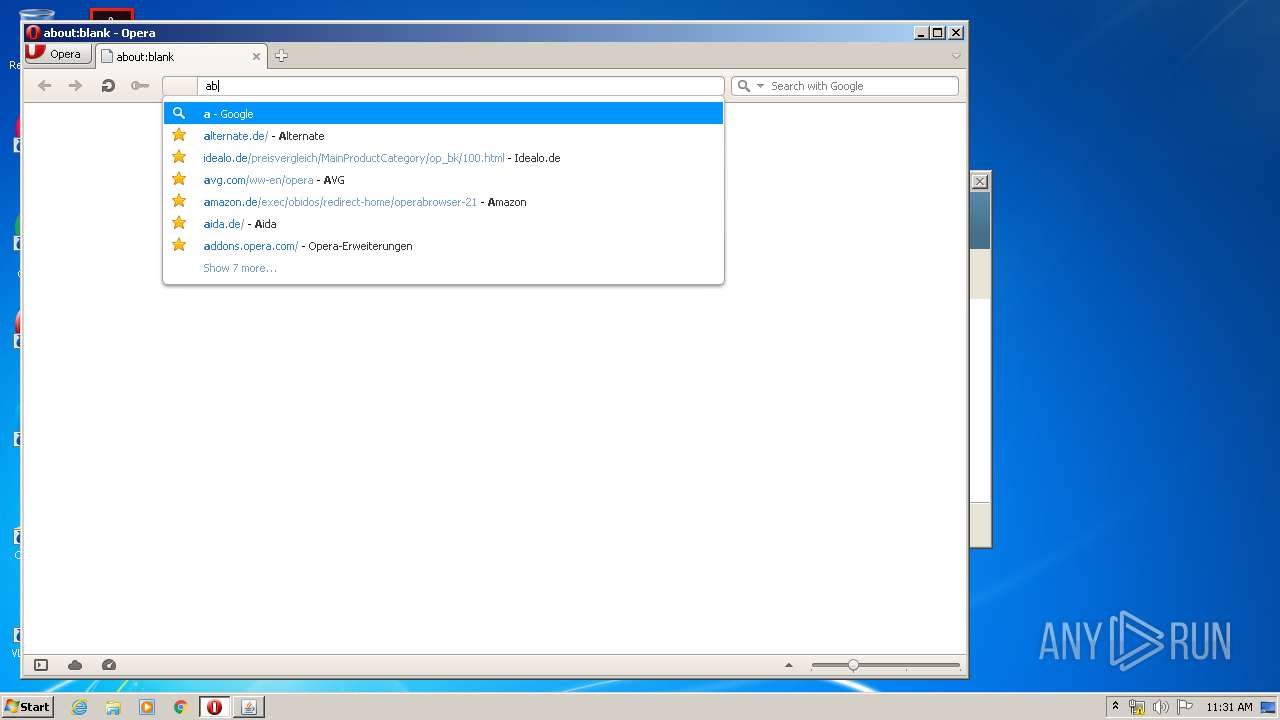
Task: Click the password manager key icon
Action: (140, 86)
